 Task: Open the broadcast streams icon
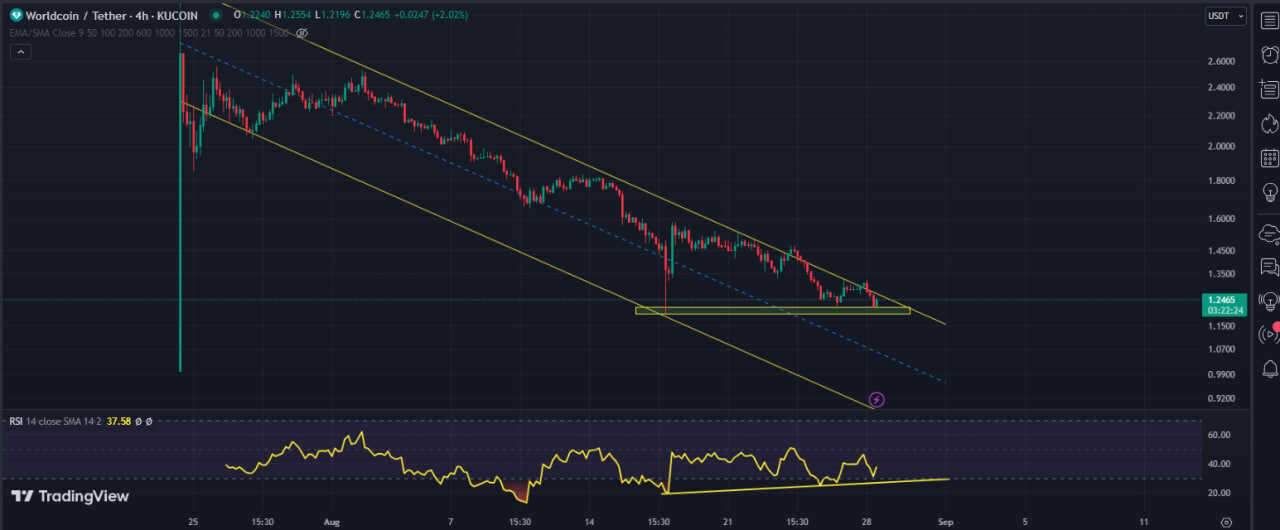pyautogui.click(x=1269, y=333)
